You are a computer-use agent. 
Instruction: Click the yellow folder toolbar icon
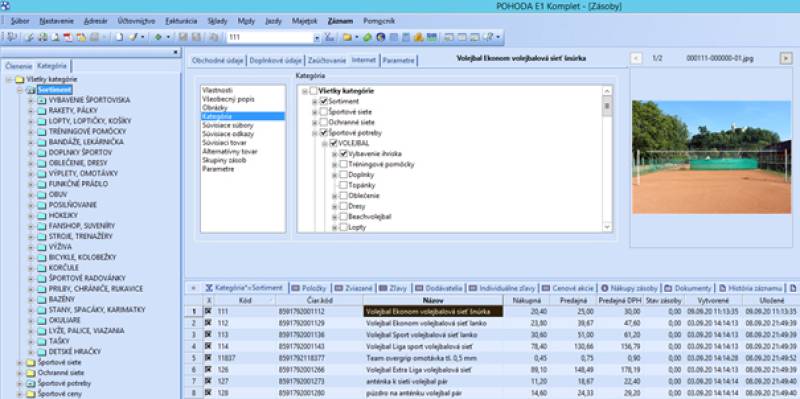pos(347,37)
